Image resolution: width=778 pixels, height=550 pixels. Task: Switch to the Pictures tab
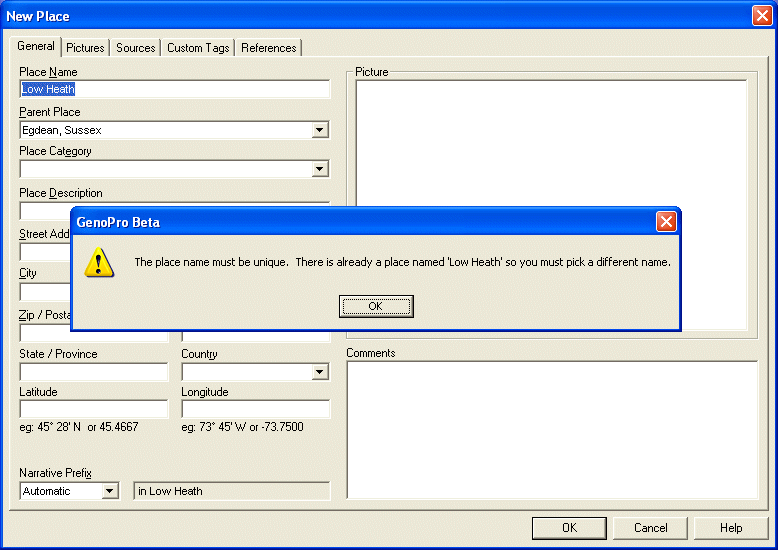pyautogui.click(x=85, y=48)
